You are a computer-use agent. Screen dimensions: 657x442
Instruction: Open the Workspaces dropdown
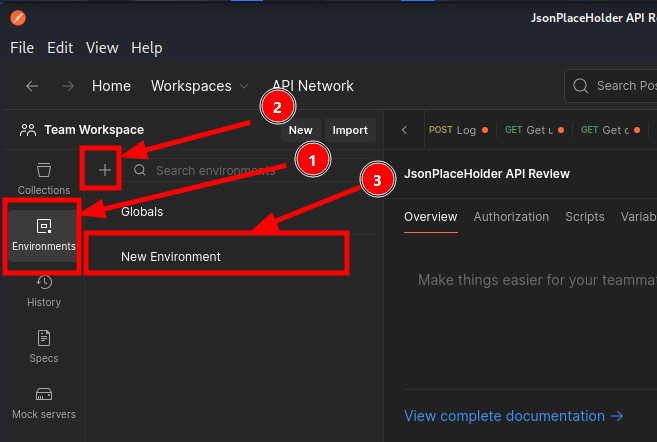coord(199,86)
